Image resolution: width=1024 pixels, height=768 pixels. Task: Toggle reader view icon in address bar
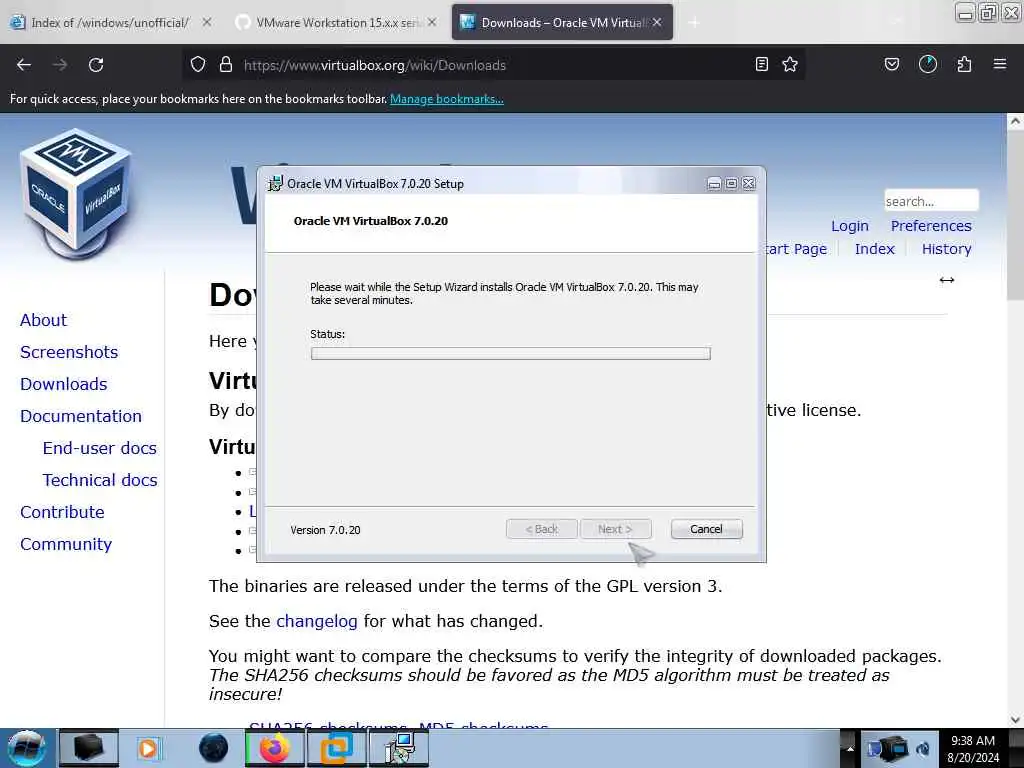tap(761, 65)
